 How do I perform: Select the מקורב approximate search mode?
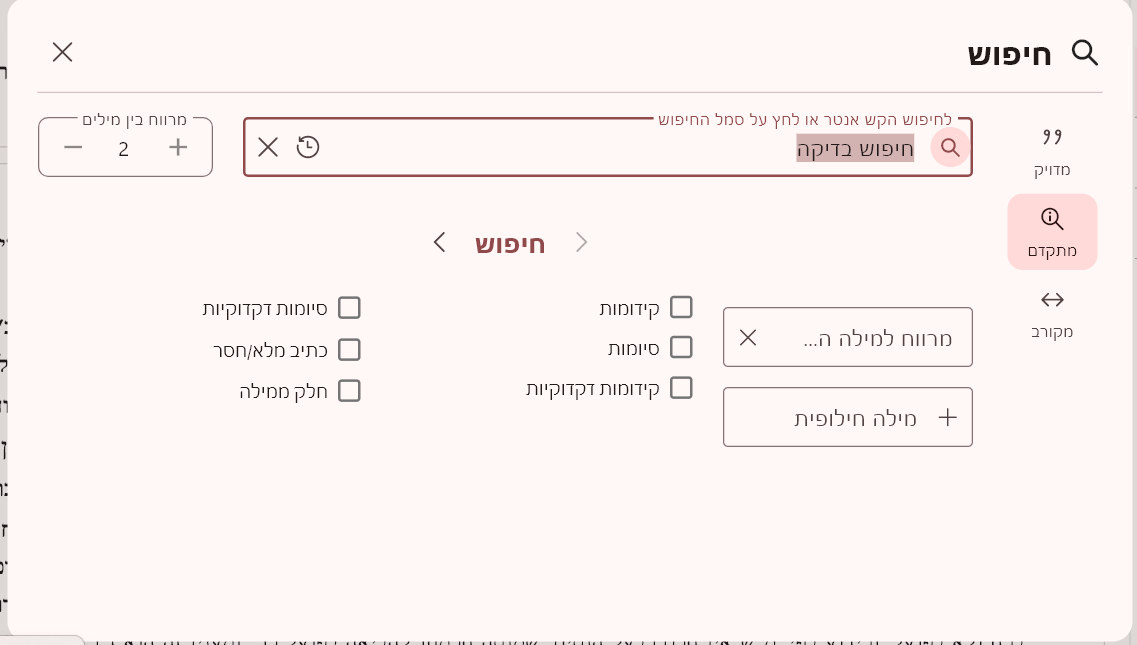[1052, 312]
